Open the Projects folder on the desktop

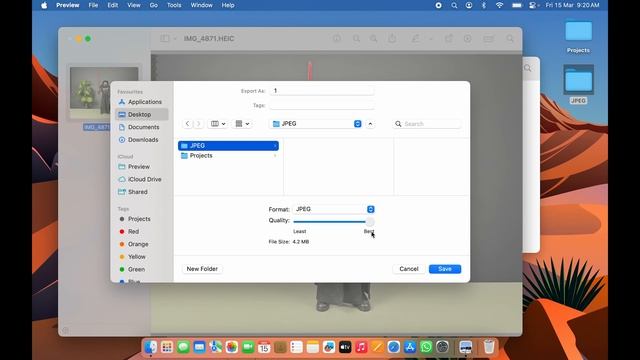(578, 37)
